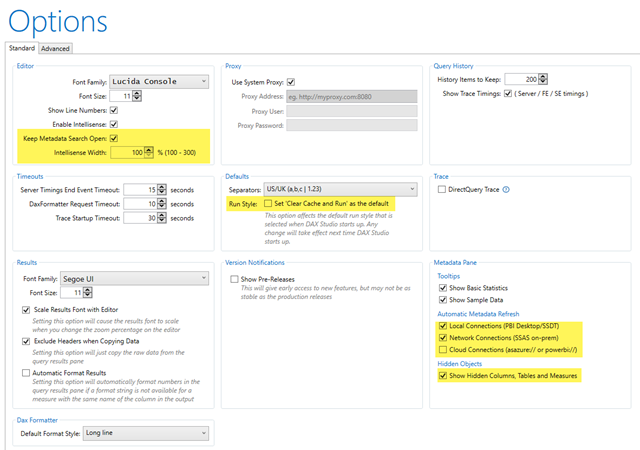The height and width of the screenshot is (450, 640).
Task: Toggle Use System Proxy checkbox
Action: tap(291, 82)
